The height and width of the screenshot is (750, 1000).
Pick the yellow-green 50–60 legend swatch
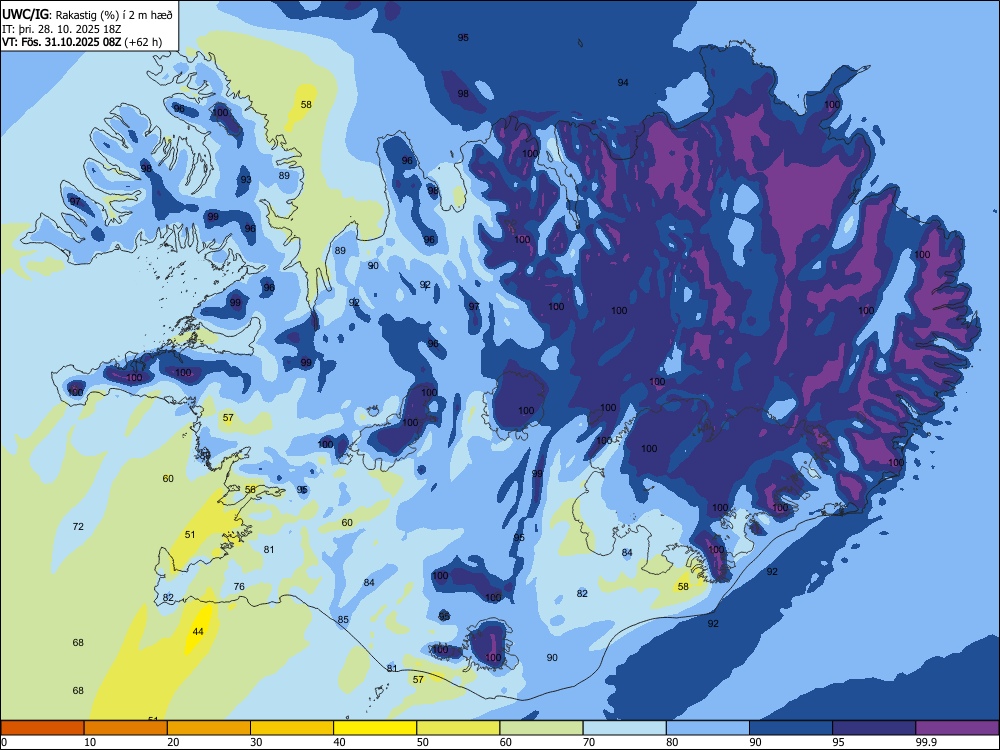point(458,728)
